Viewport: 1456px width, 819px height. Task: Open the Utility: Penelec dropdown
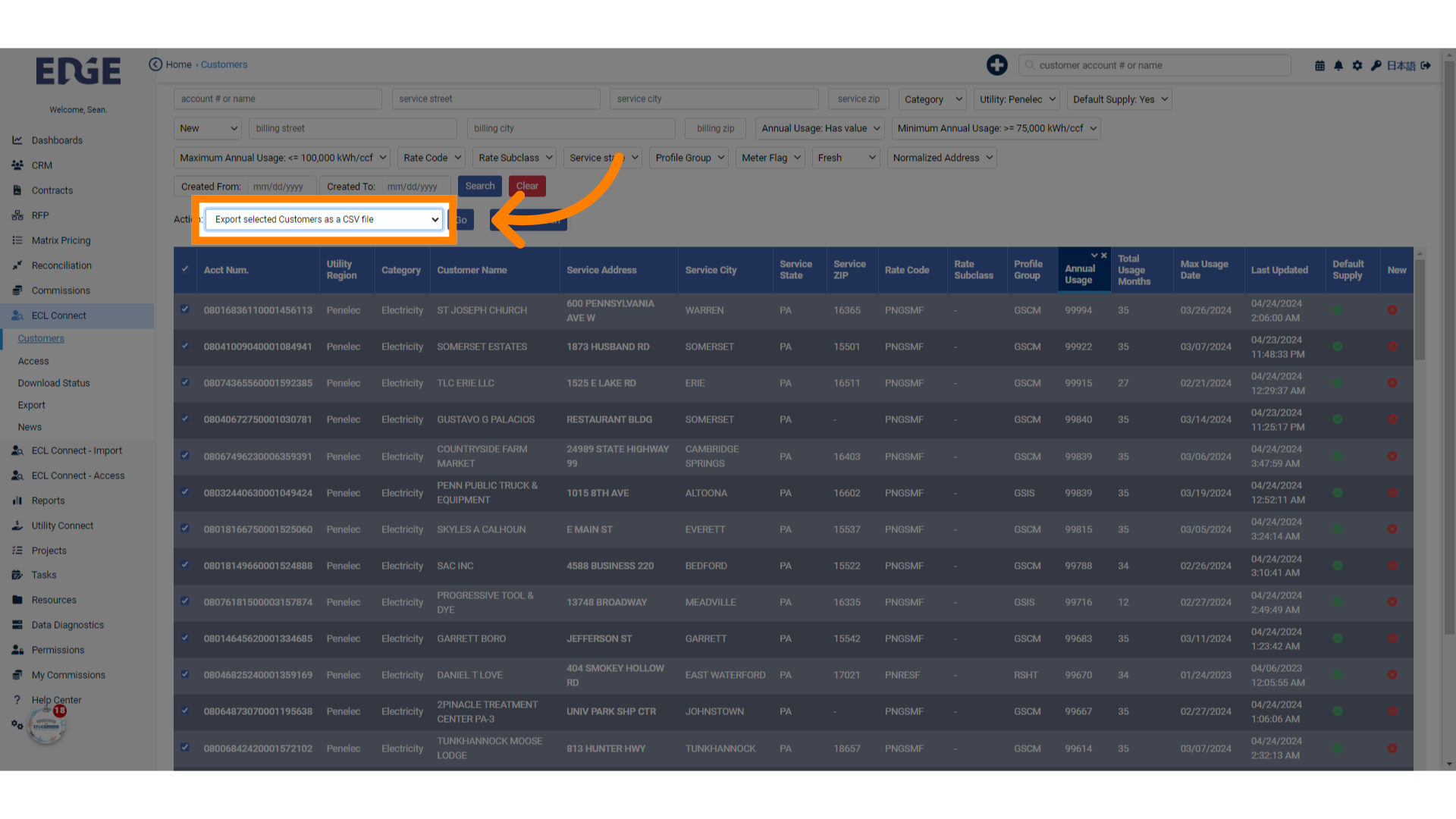click(x=1018, y=99)
